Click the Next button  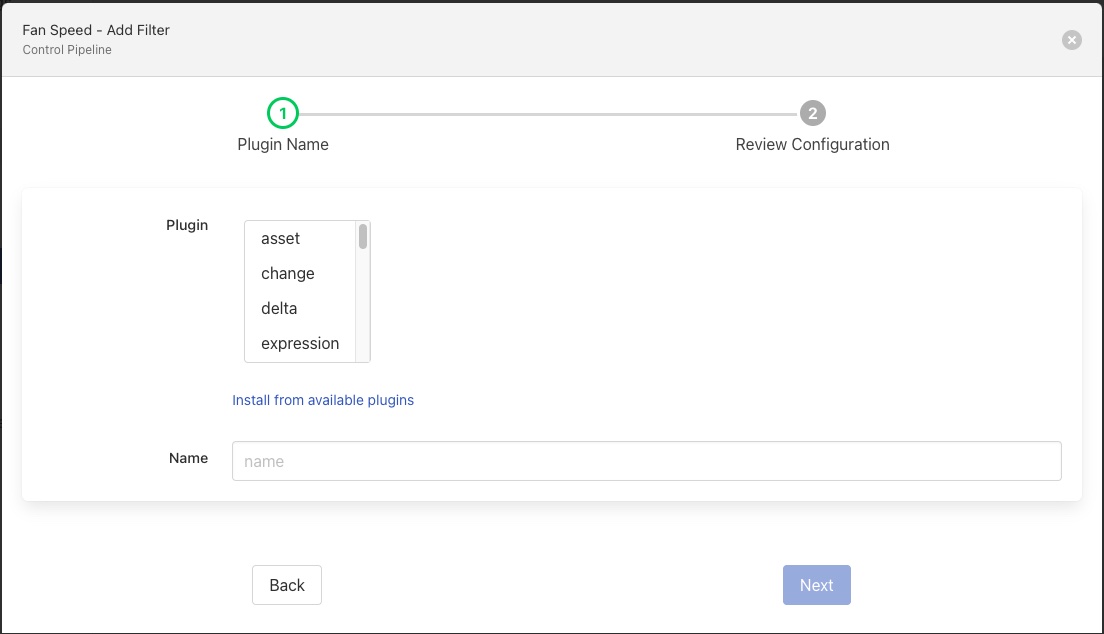816,585
